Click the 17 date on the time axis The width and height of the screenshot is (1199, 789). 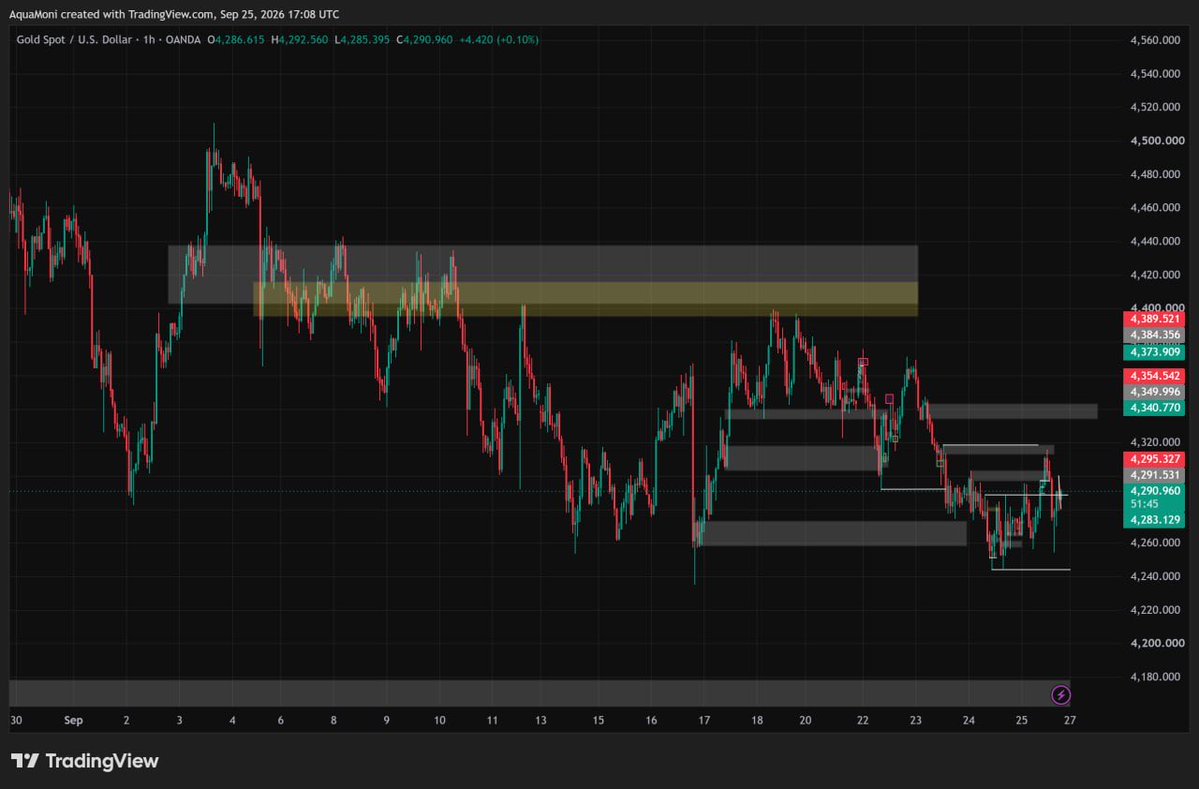(704, 720)
